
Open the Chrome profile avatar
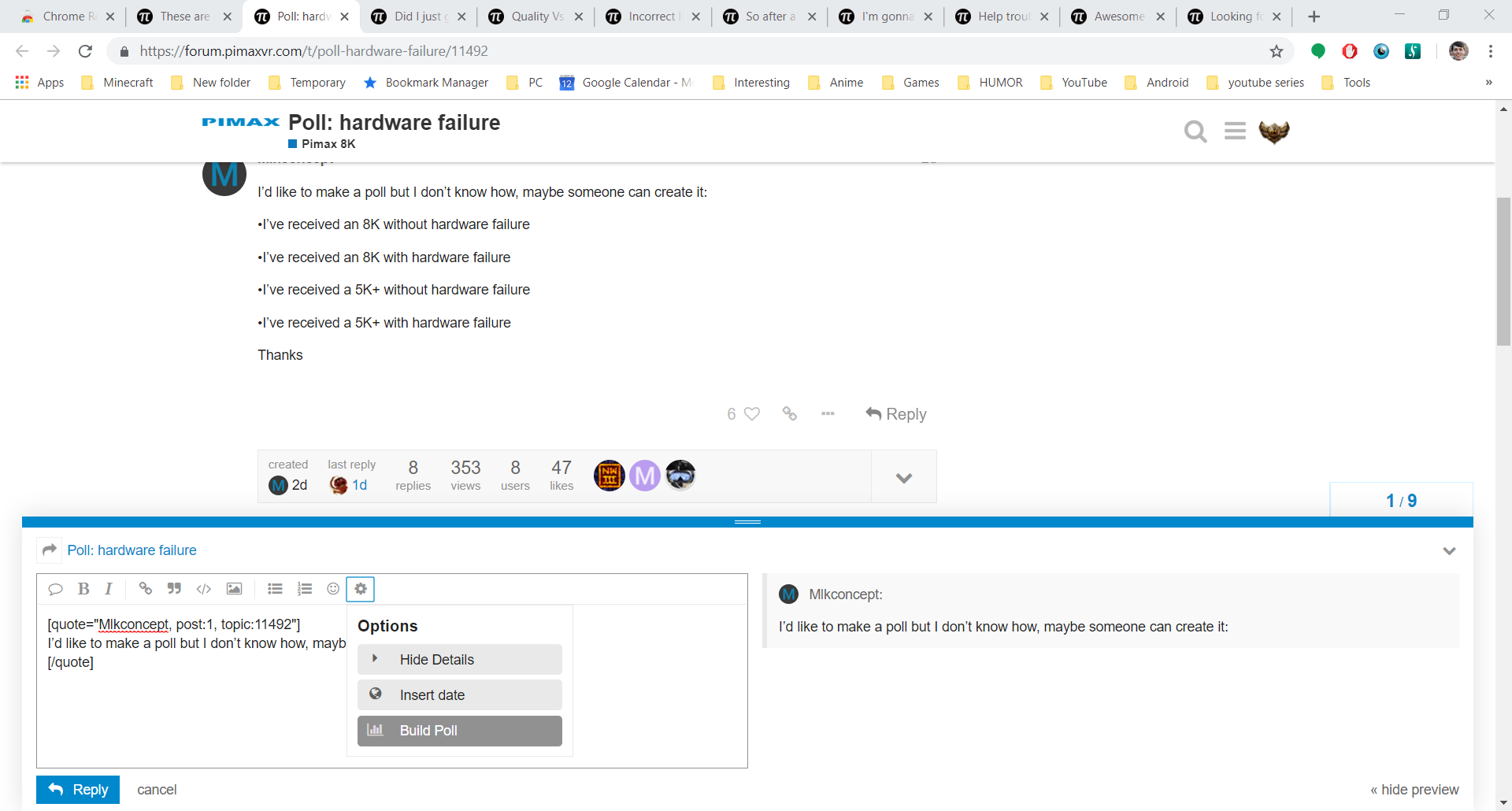coord(1458,51)
